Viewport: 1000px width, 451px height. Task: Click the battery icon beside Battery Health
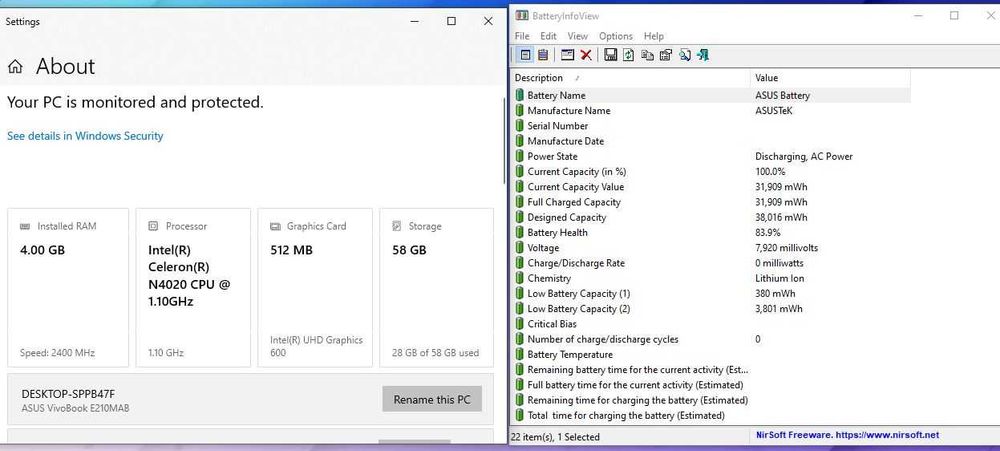(x=519, y=233)
